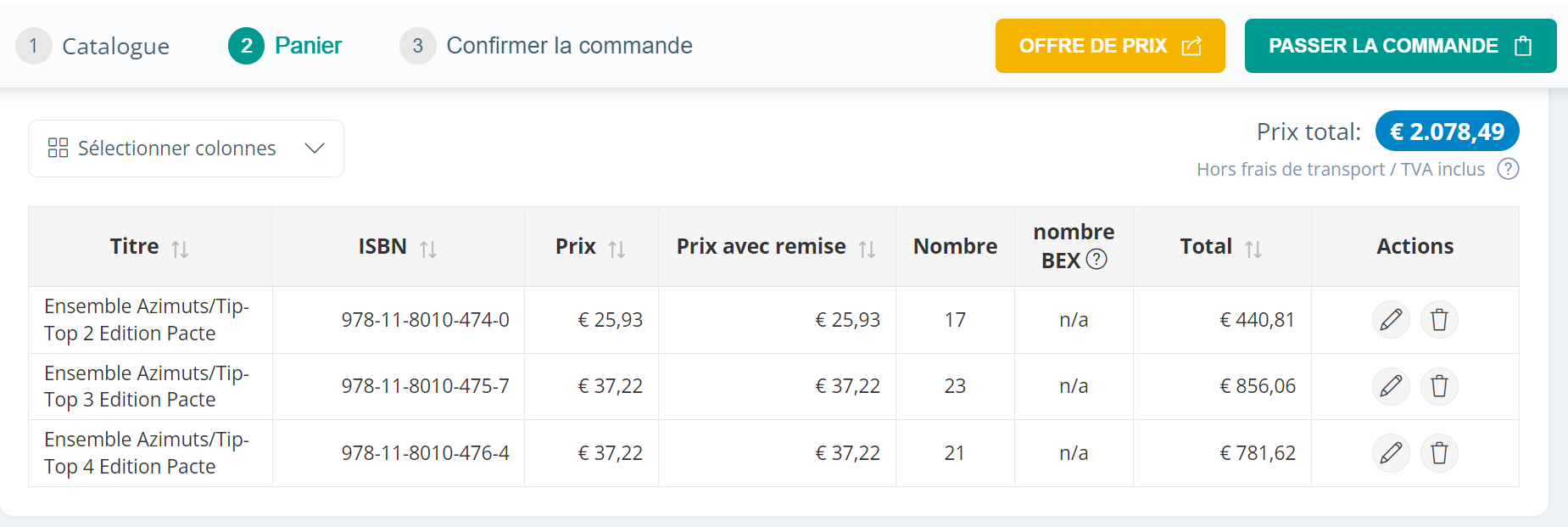The image size is (1568, 527).
Task: Open the Sélectionner colonnes dropdown
Action: [186, 149]
